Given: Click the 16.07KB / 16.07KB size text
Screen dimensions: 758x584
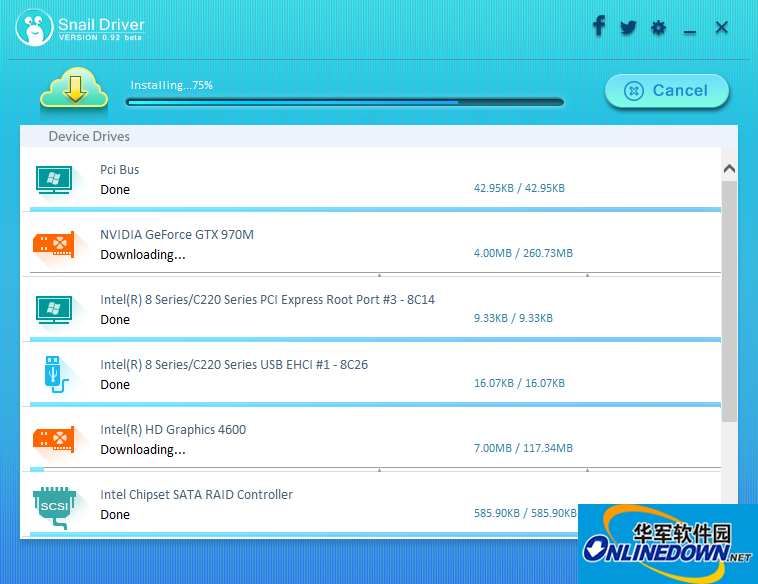Looking at the screenshot, I should click(x=519, y=383).
